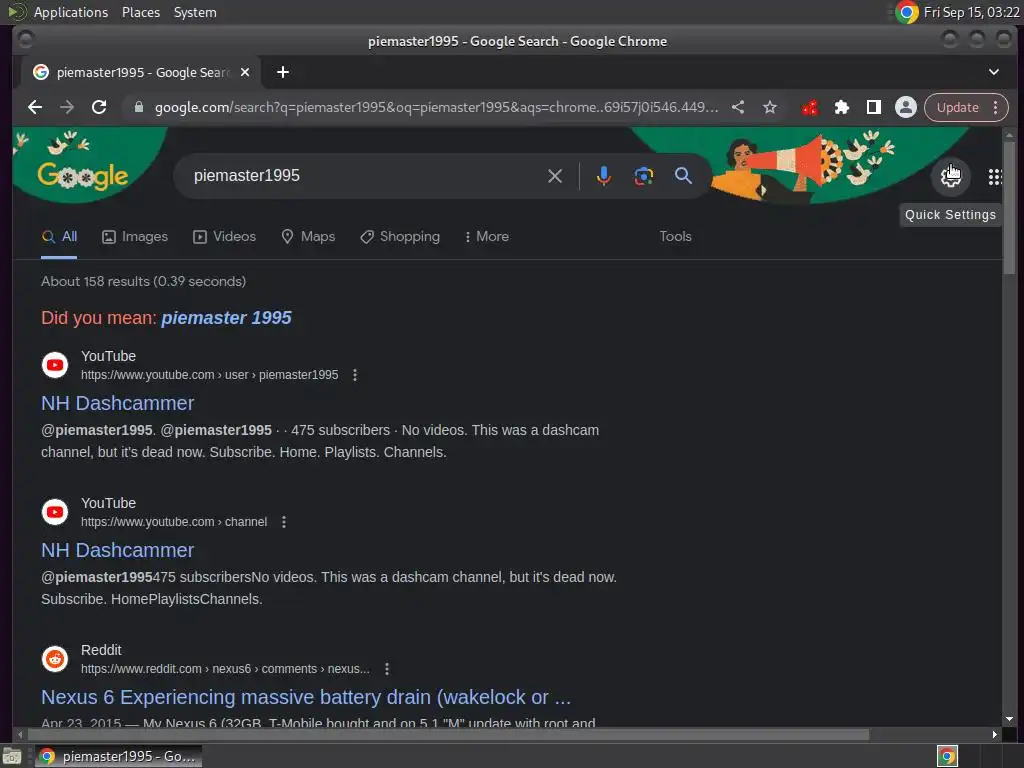The height and width of the screenshot is (768, 1024).
Task: Open the second NH Dashcammer result
Action: point(118,550)
